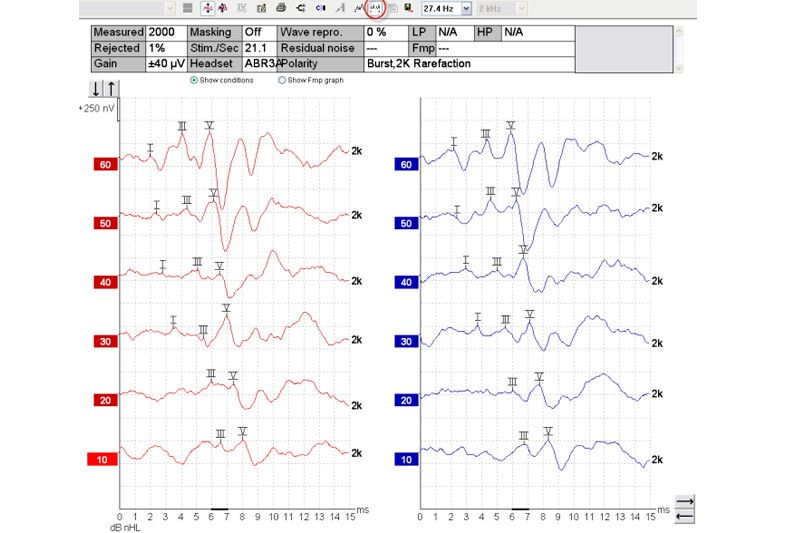Select the red 10 dB intensity handle
Viewport: 800px width, 533px height.
coord(105,460)
